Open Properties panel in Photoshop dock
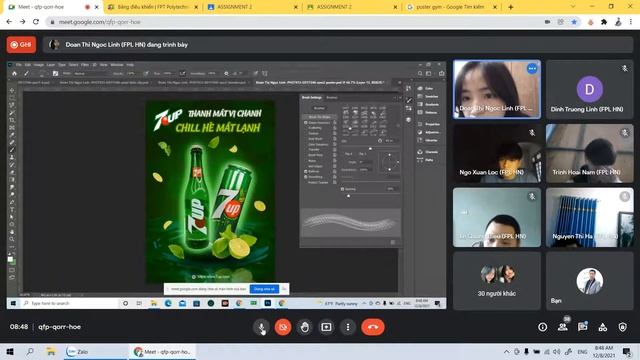The width and height of the screenshot is (640, 360). 429,124
